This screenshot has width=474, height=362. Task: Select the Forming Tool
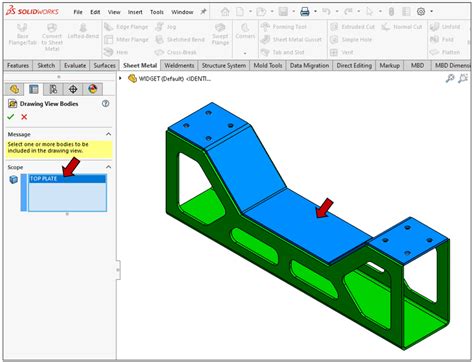(283, 27)
